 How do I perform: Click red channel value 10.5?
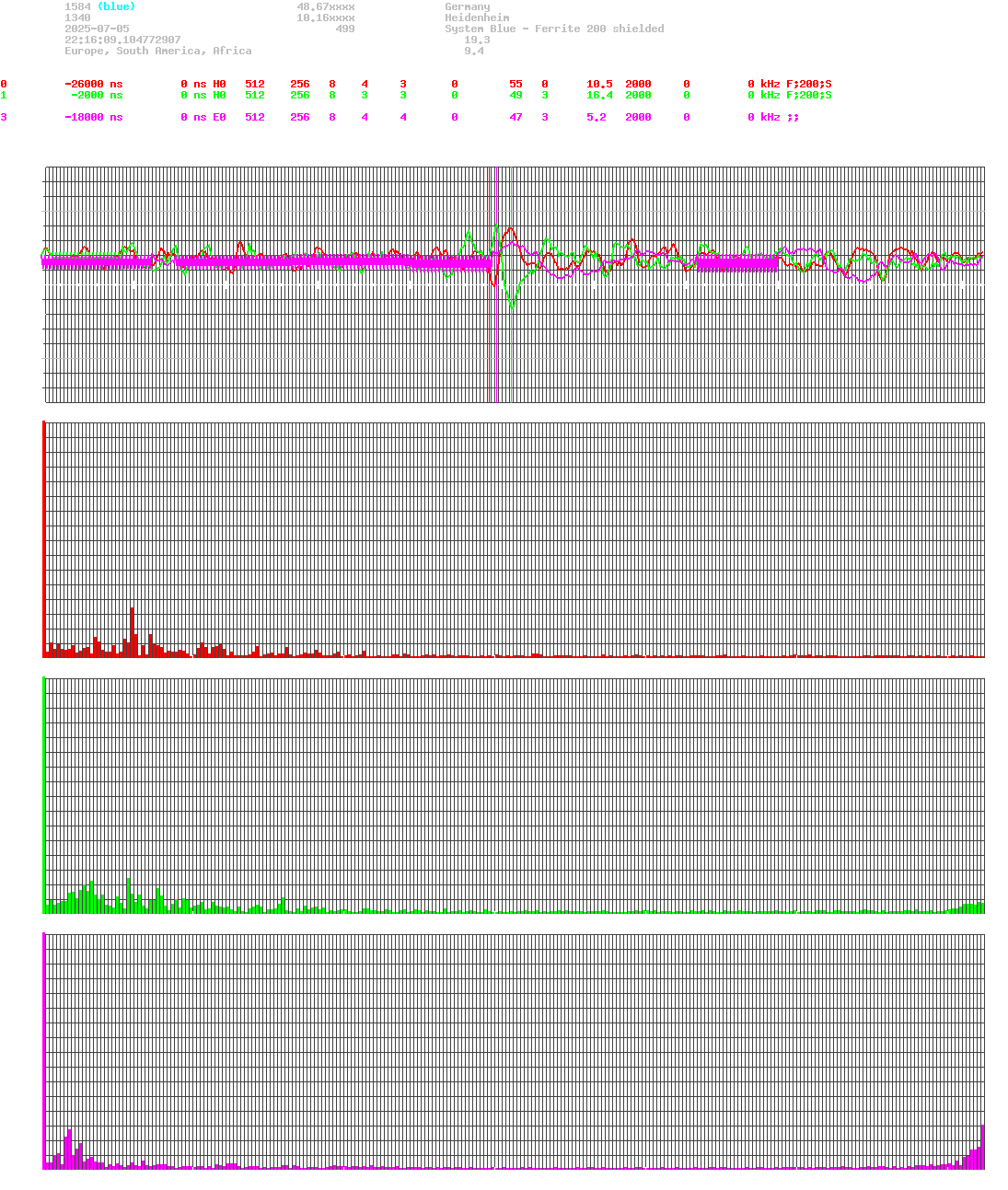click(599, 84)
